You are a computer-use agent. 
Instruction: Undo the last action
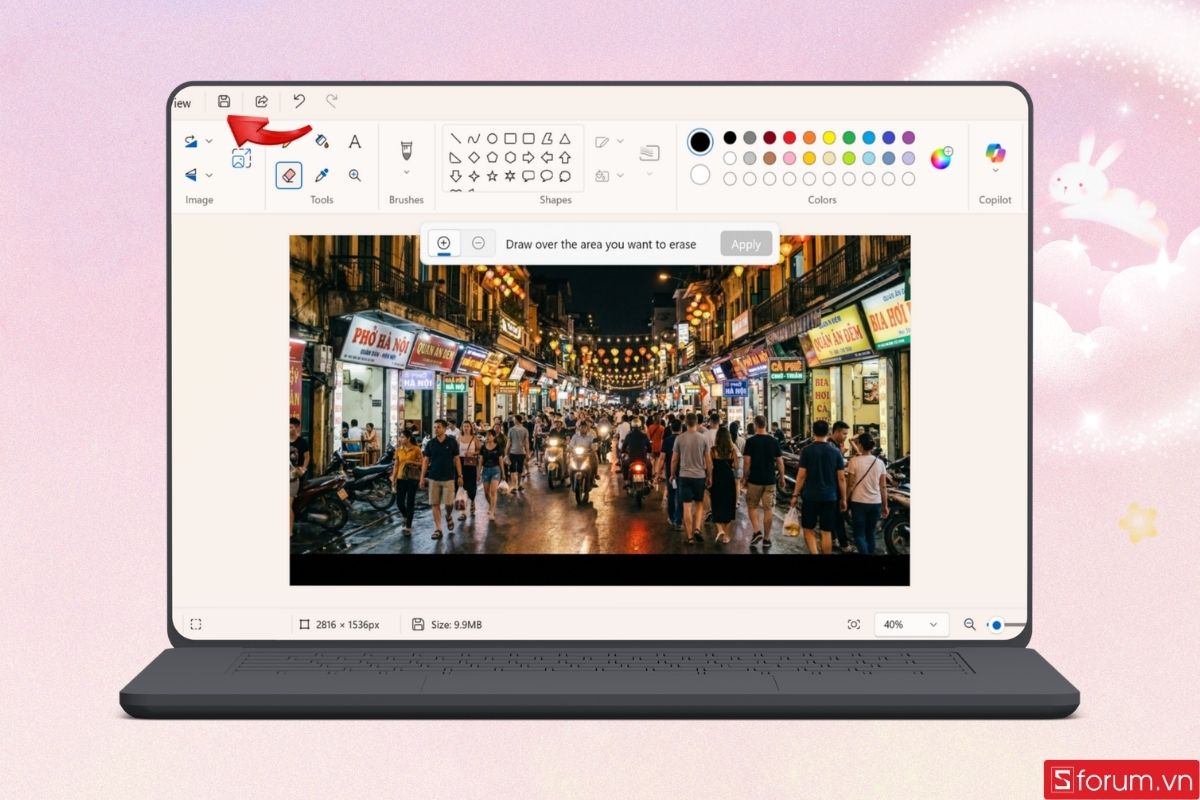pyautogui.click(x=298, y=101)
